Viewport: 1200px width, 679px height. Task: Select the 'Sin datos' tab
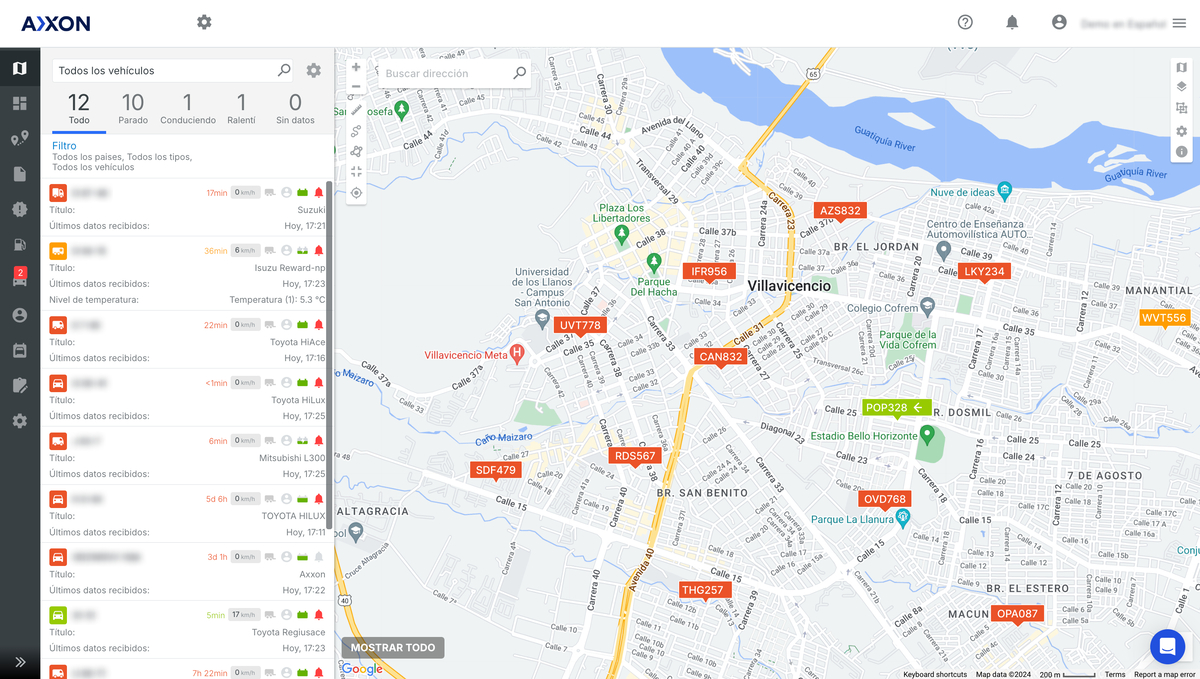tap(295, 109)
